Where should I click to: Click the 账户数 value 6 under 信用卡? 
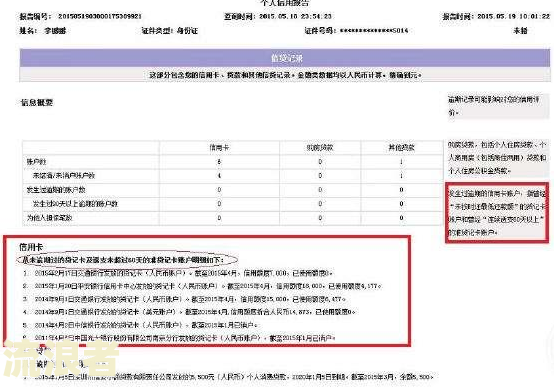click(x=219, y=162)
